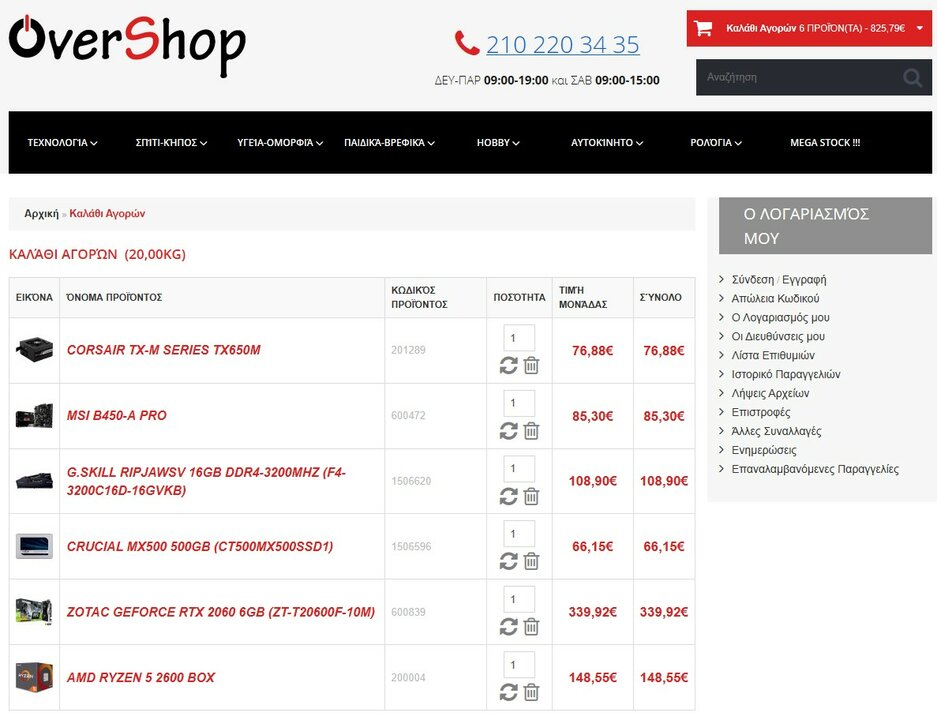This screenshot has height=720, width=937.
Task: Expand ΥΓΕΊΑ-ΟΜΟΡΦΙΆ menu
Action: point(280,143)
